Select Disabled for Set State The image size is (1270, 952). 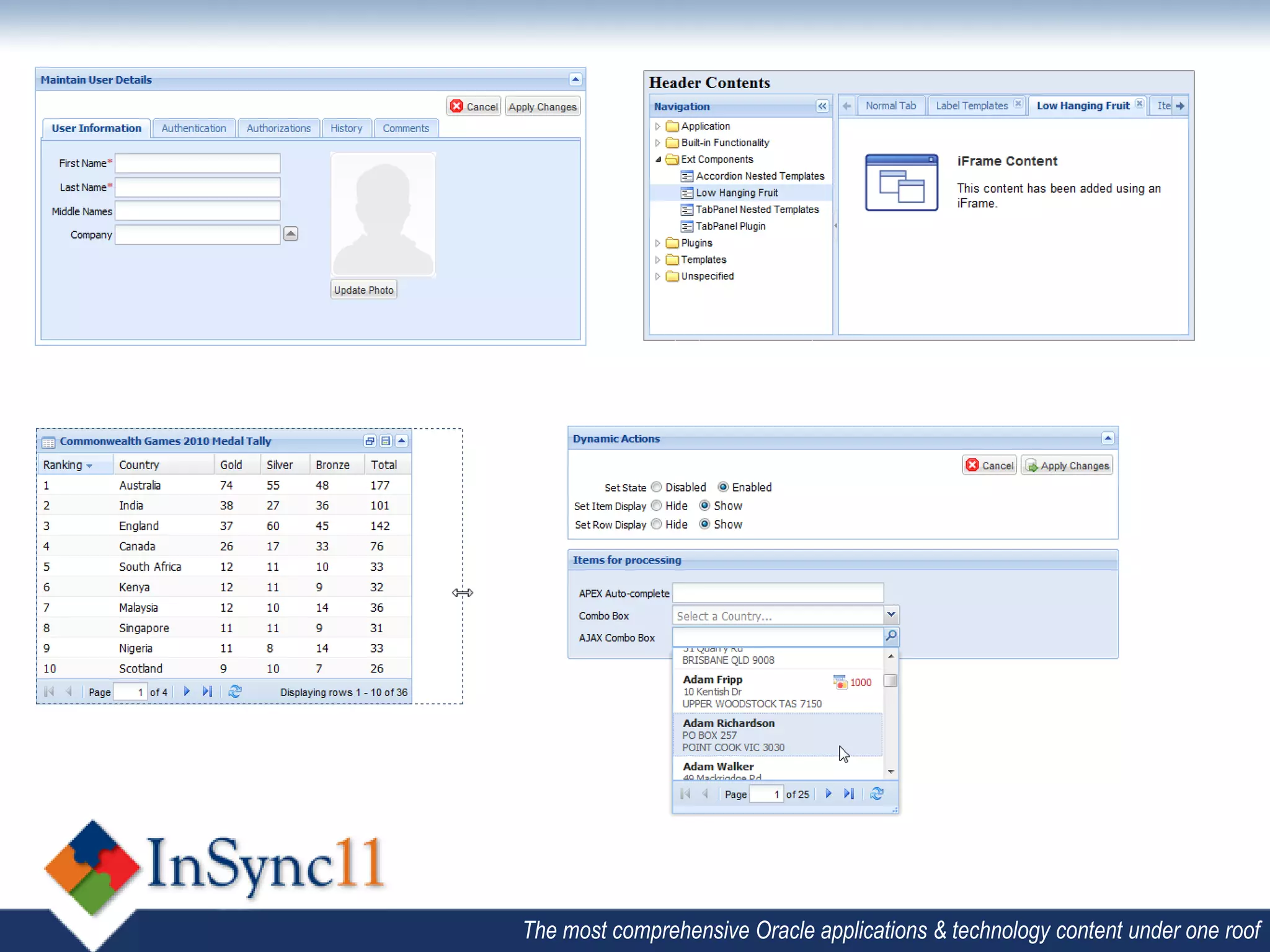point(657,487)
